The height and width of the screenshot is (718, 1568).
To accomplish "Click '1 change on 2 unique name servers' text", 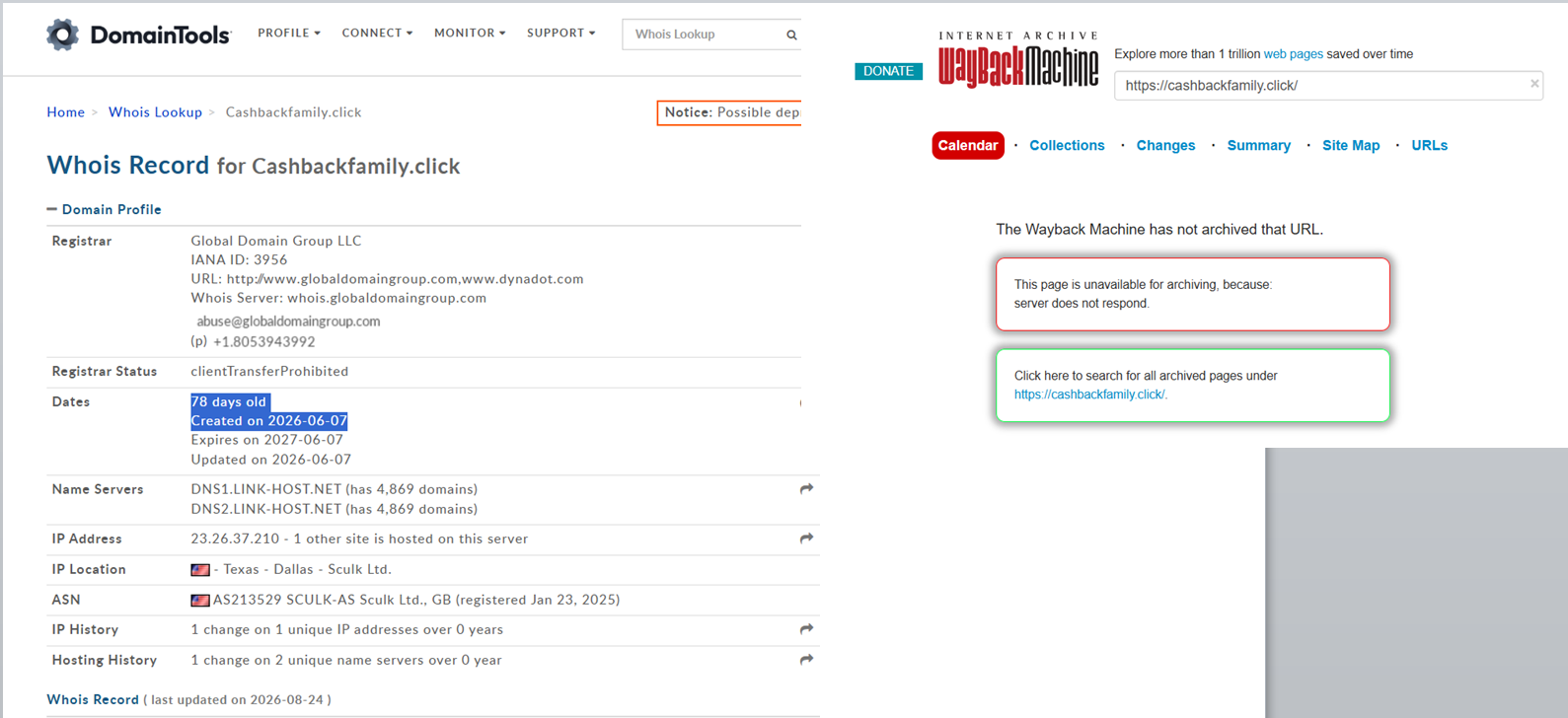I will (346, 661).
